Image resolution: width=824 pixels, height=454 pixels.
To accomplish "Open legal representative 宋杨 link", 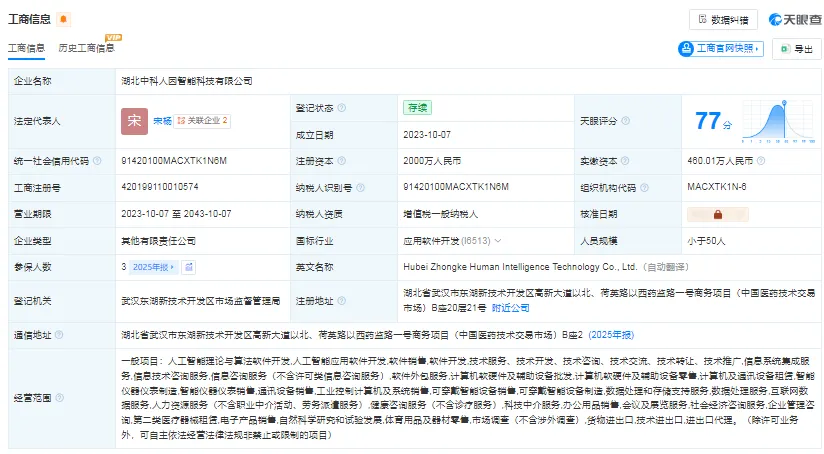I will (x=162, y=121).
